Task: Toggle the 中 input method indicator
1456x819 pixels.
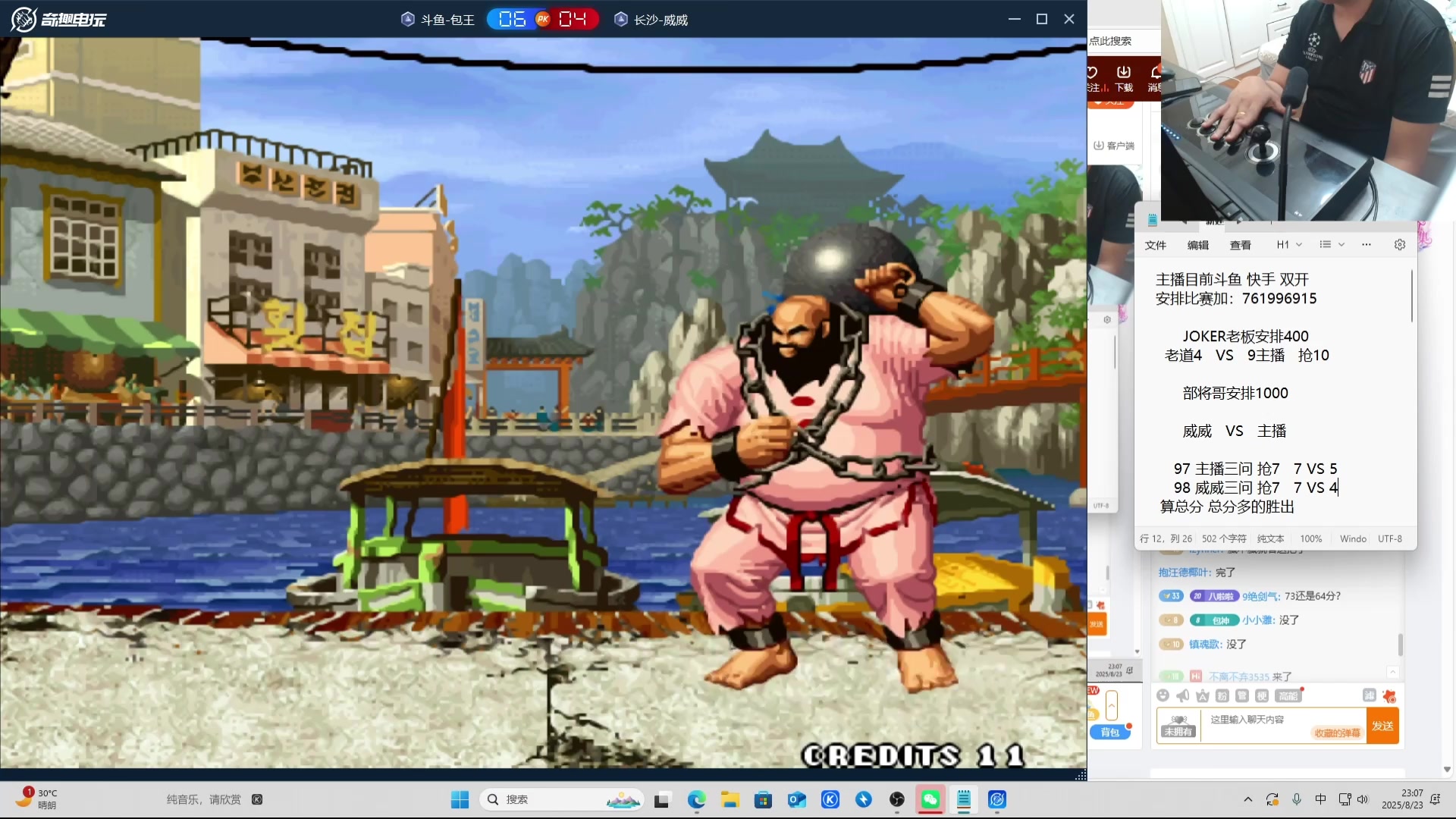Action: point(1320,799)
